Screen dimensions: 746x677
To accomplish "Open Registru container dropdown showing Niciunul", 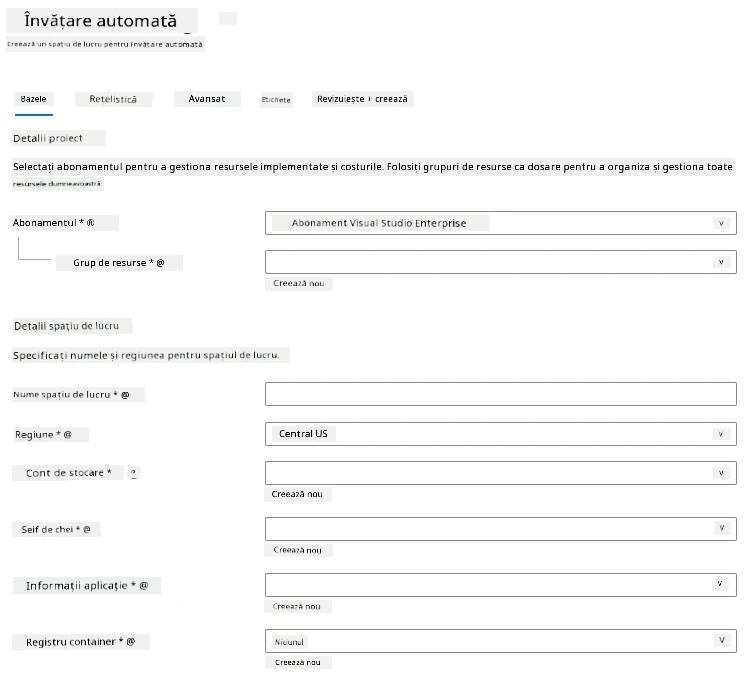I will [x=501, y=641].
